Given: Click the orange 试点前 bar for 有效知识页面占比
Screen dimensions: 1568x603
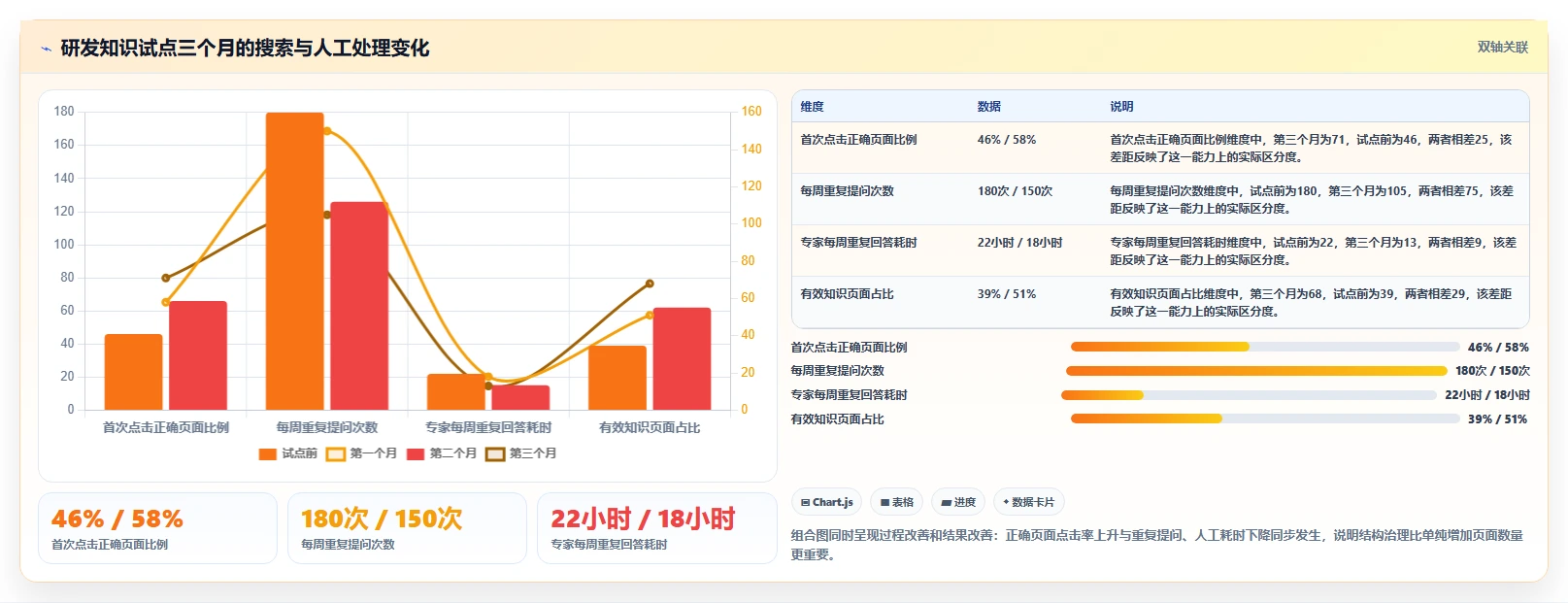Looking at the screenshot, I should pyautogui.click(x=617, y=378).
